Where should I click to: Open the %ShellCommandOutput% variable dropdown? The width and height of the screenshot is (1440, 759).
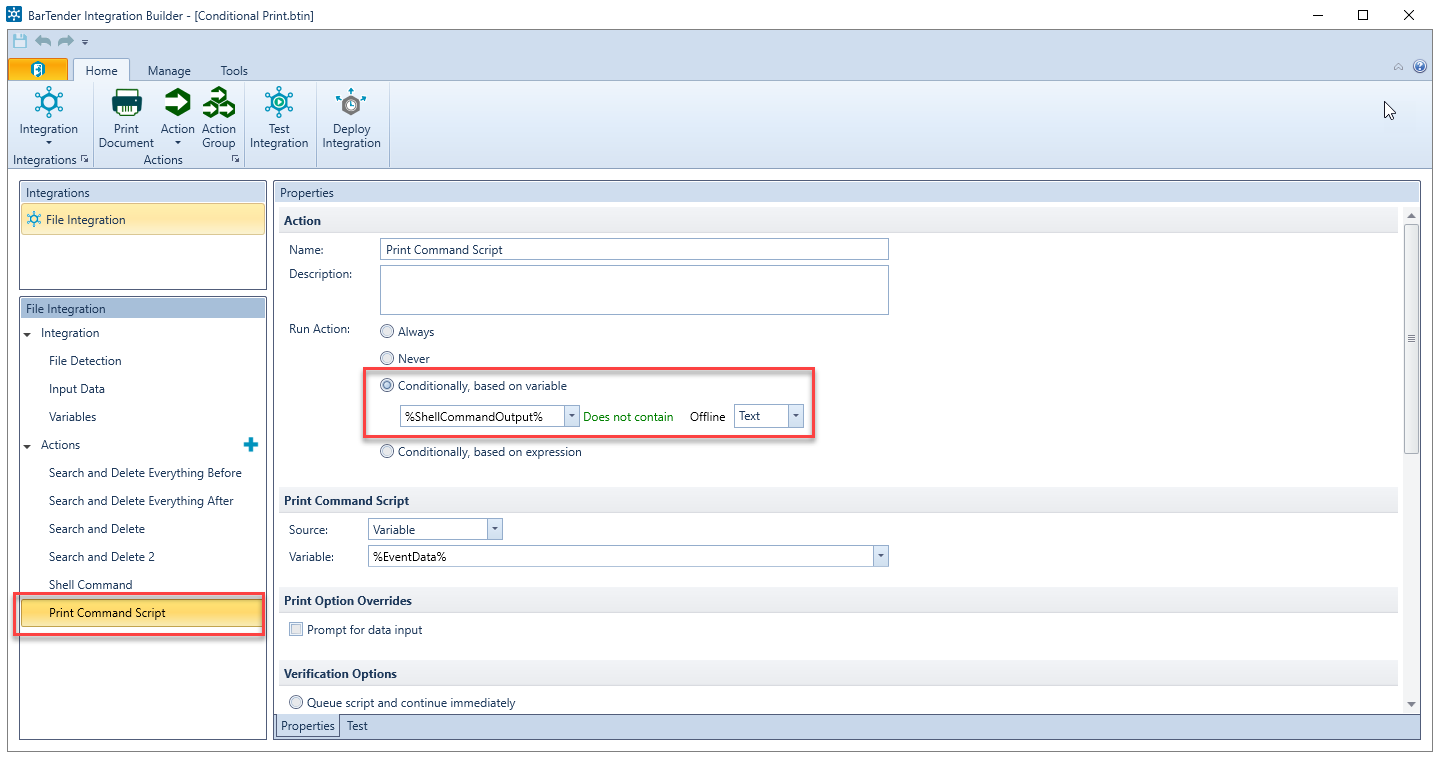pos(571,416)
